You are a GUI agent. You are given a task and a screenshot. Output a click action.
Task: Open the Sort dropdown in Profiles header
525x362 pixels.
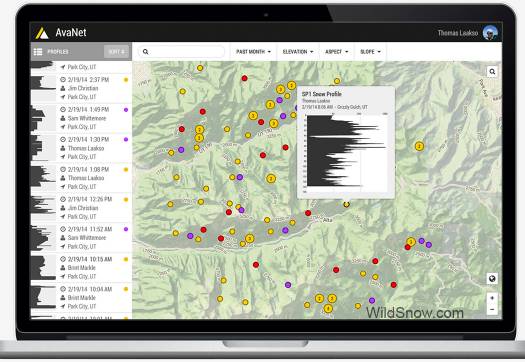pos(116,52)
